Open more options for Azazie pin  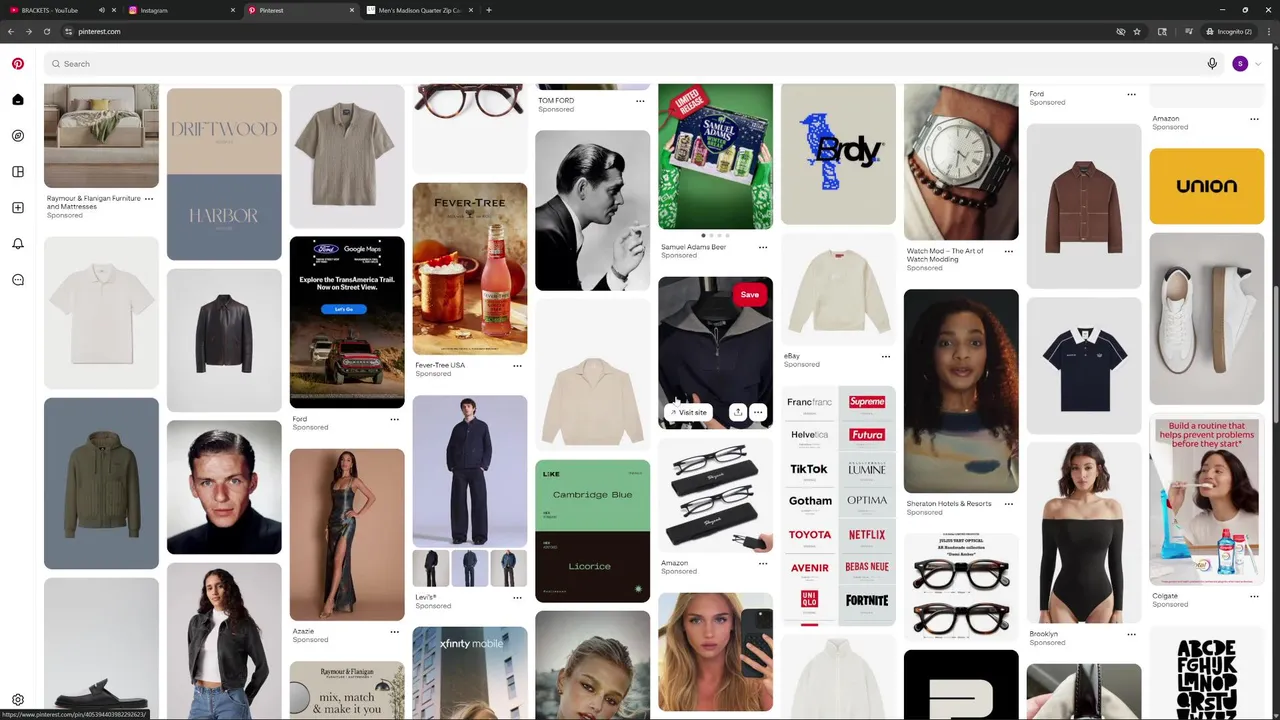pos(394,631)
